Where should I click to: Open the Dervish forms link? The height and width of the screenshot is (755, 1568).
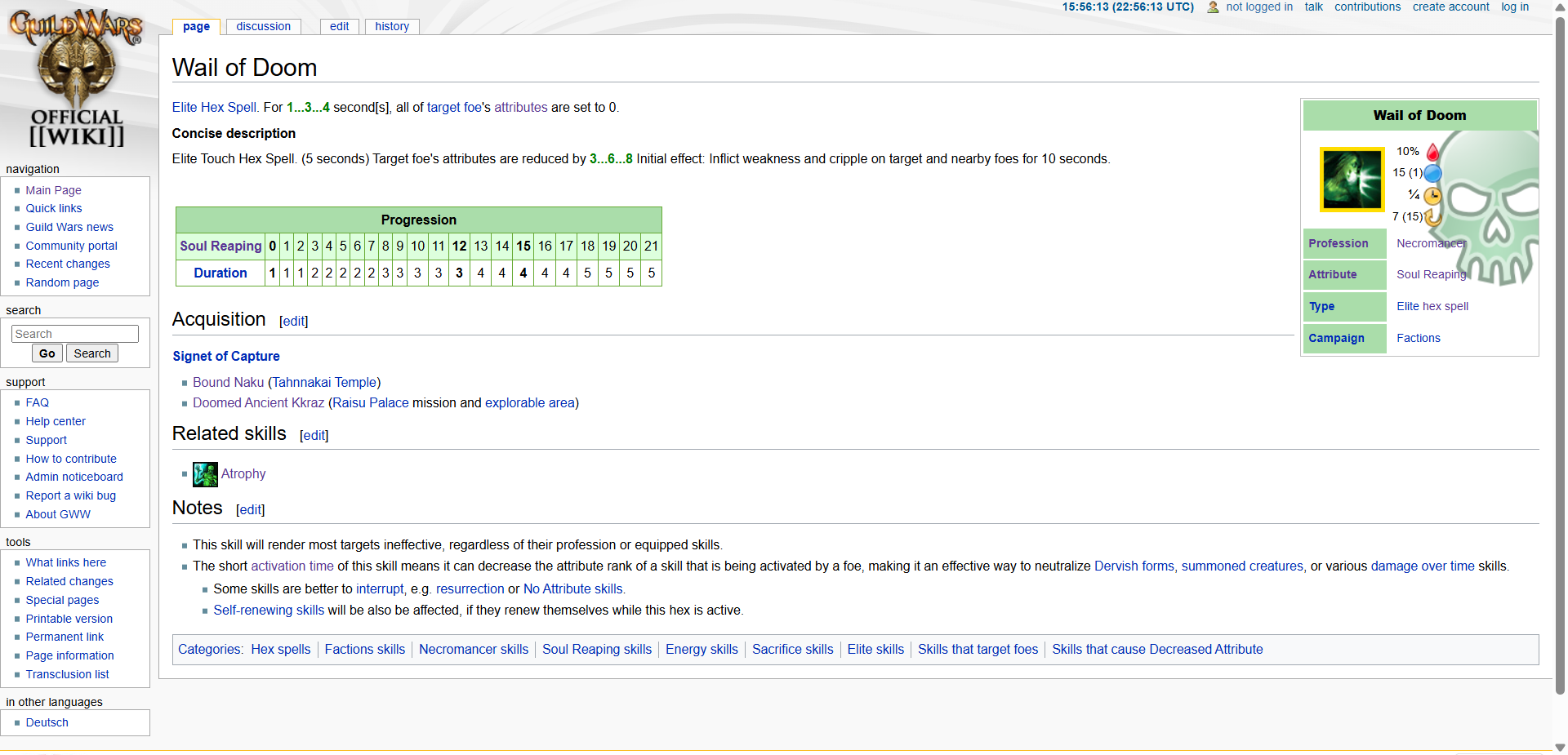point(1134,566)
